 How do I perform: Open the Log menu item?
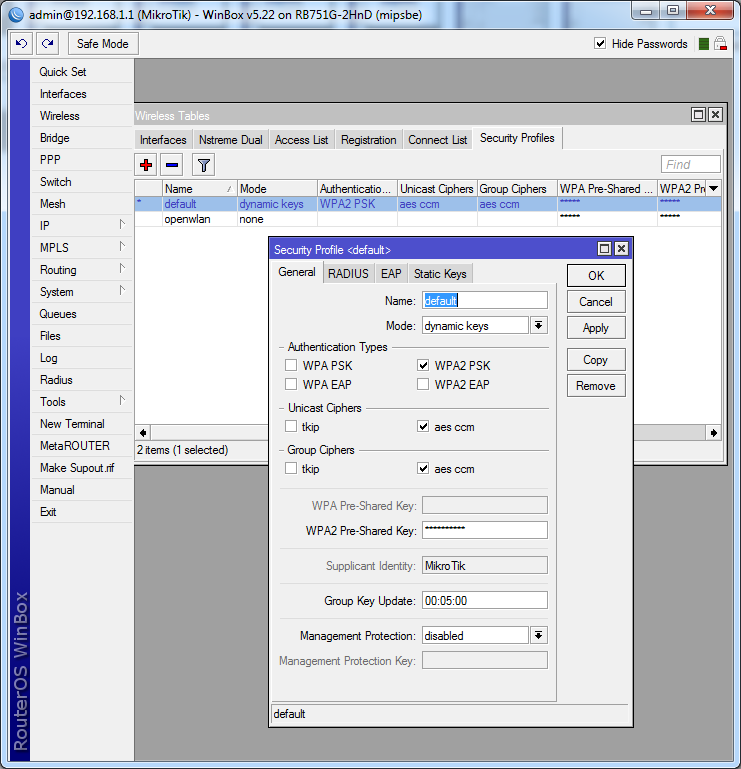coord(82,358)
